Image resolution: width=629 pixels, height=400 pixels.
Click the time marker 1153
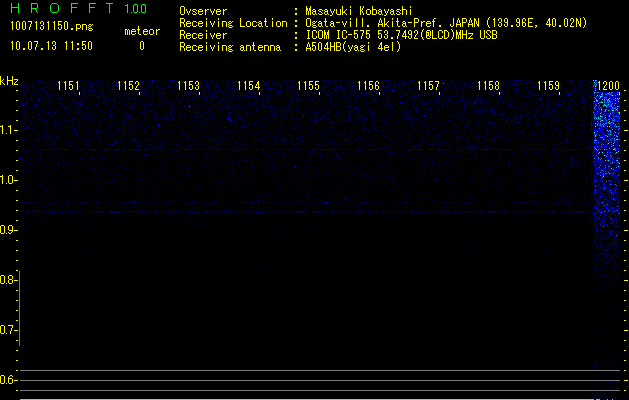(x=188, y=86)
